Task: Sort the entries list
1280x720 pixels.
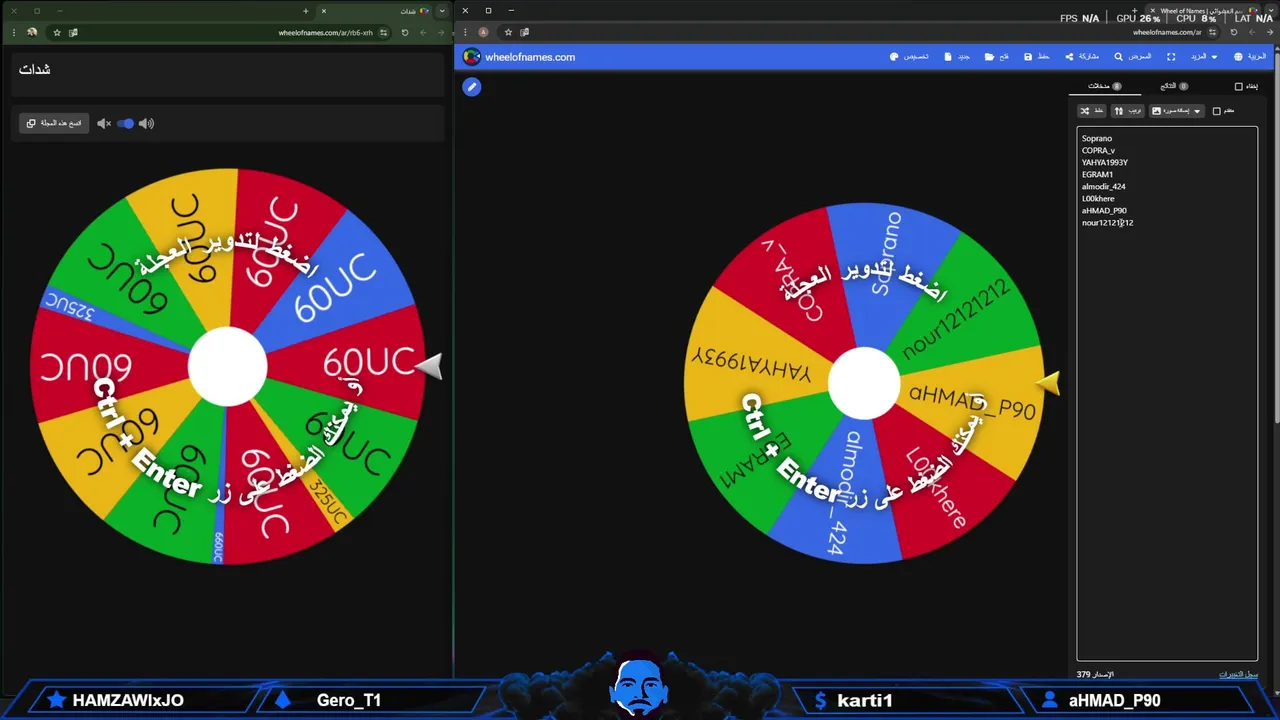Action: 1128,111
